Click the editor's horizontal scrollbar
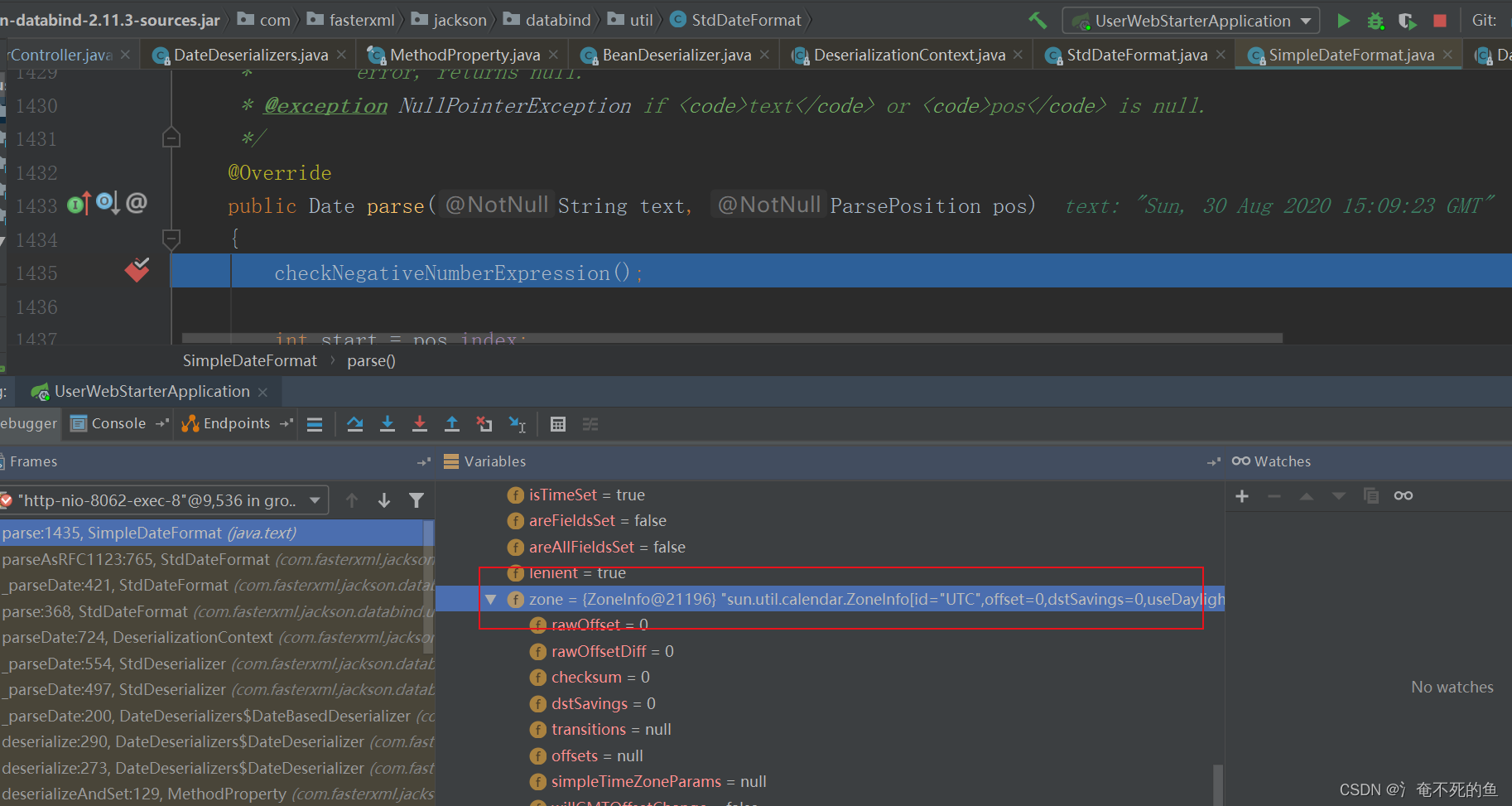This screenshot has width=1512, height=806. click(732, 338)
